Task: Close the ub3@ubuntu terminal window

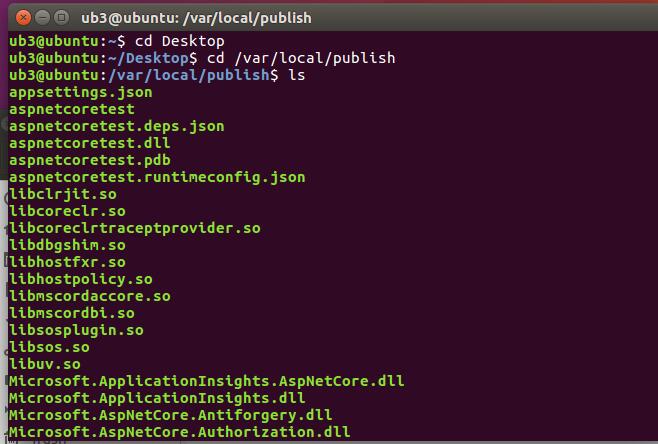Action: click(24, 18)
